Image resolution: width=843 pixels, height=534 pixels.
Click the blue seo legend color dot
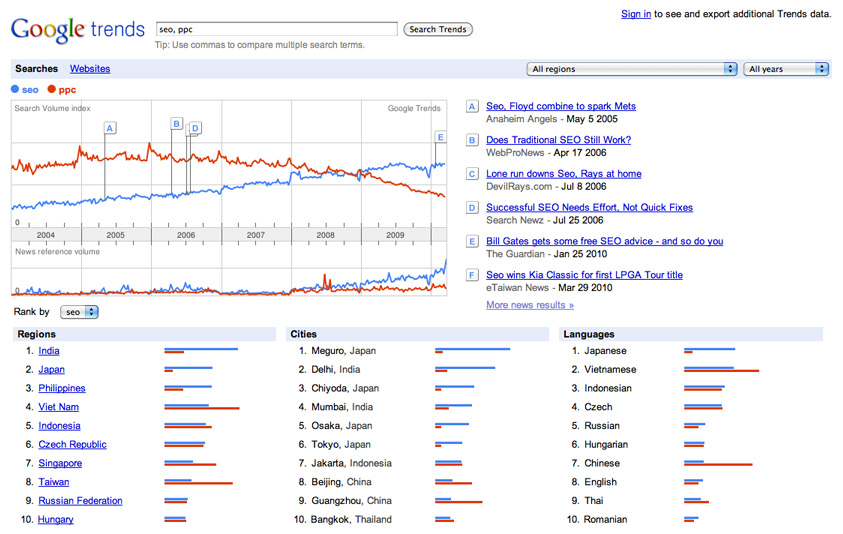(15, 89)
